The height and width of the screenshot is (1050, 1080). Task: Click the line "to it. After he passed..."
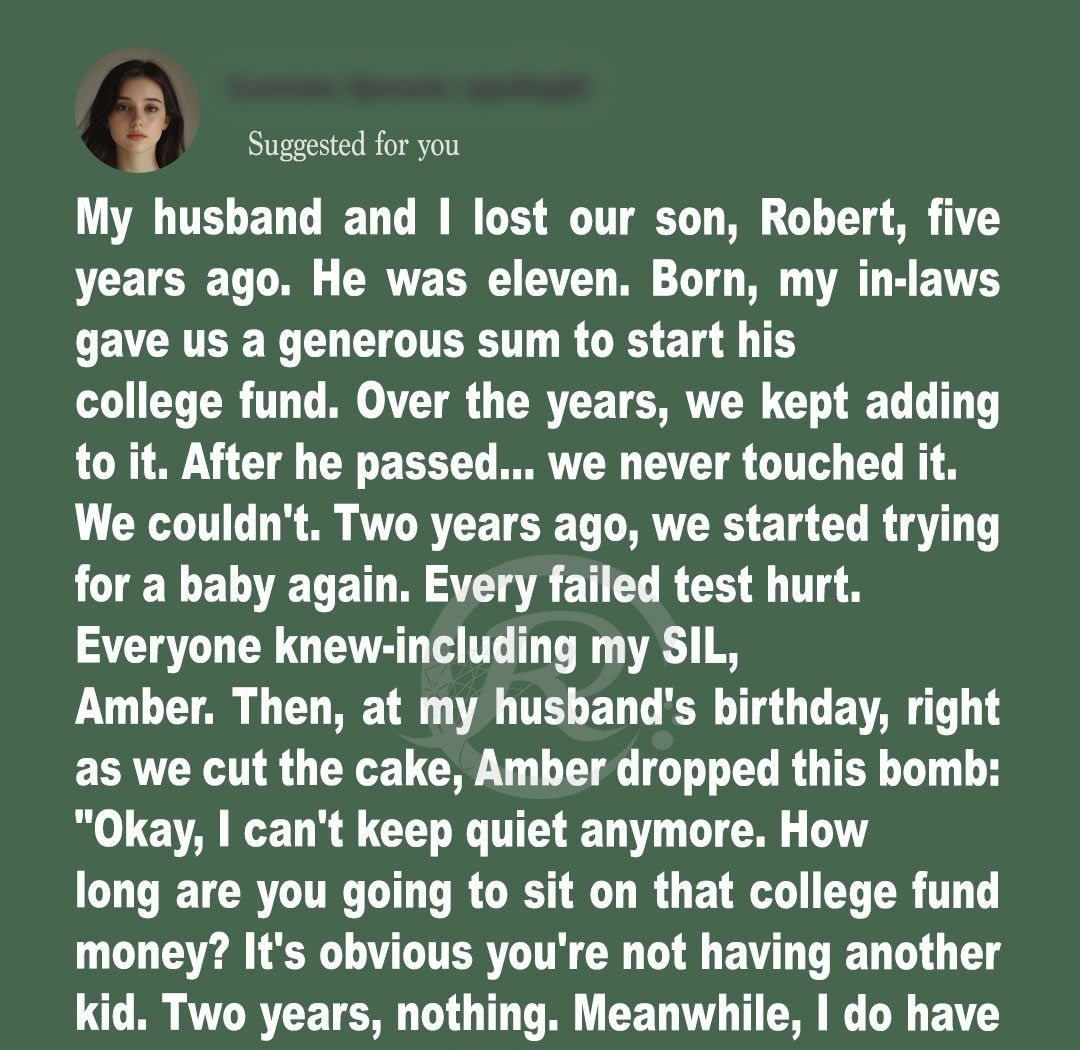[x=517, y=464]
